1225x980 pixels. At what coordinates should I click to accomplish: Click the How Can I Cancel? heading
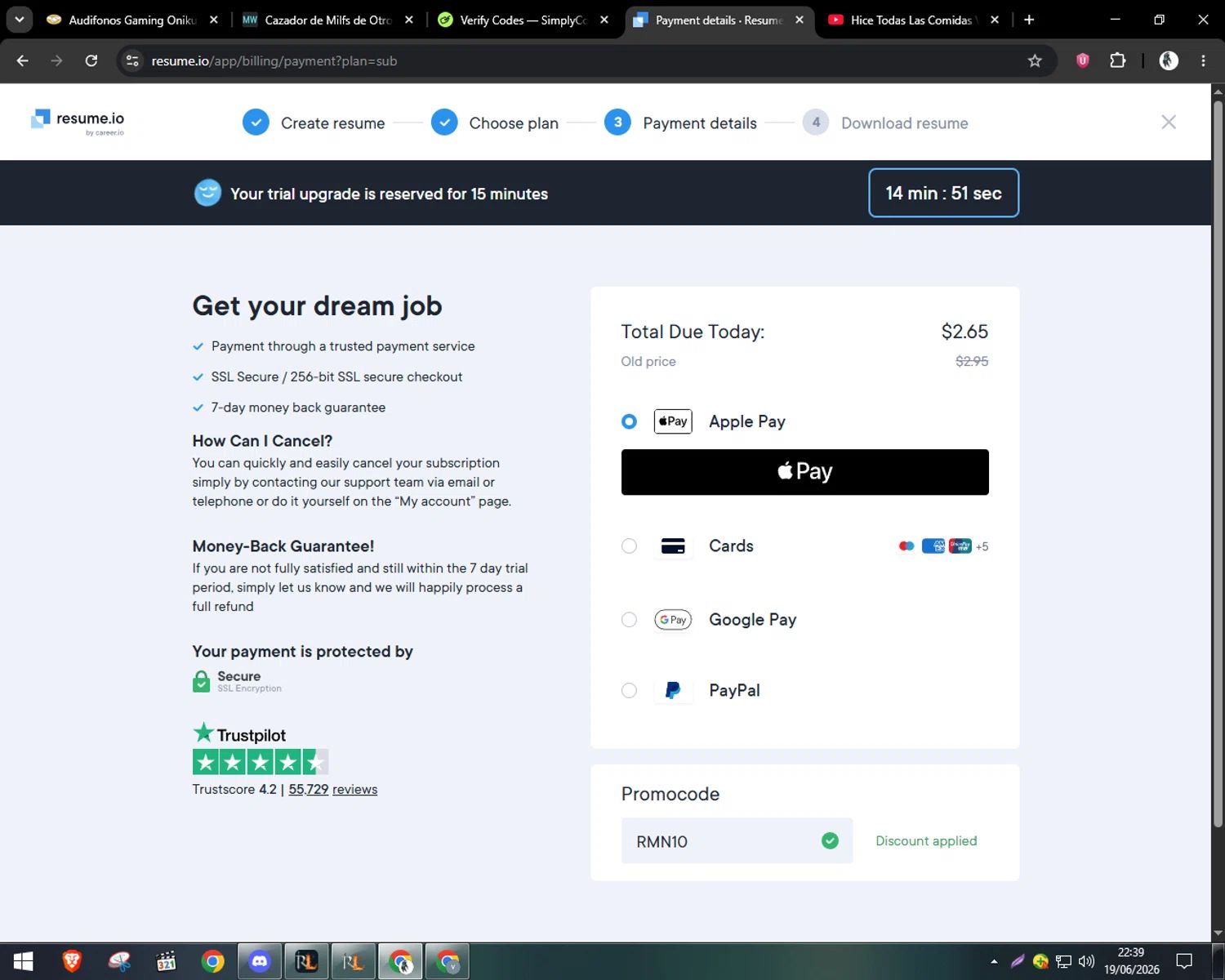(x=262, y=441)
